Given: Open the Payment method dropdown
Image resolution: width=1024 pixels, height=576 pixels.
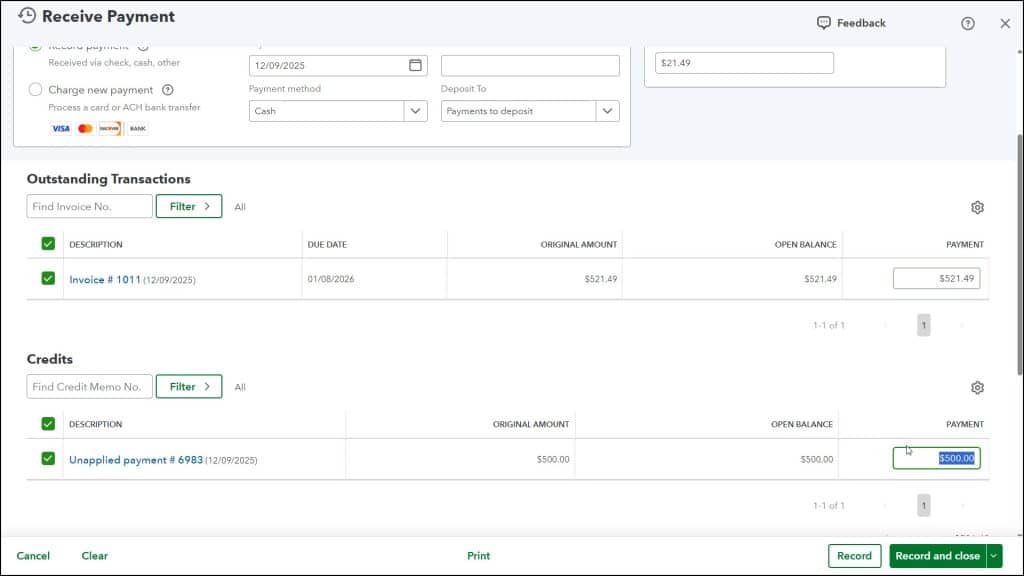Looking at the screenshot, I should (413, 111).
